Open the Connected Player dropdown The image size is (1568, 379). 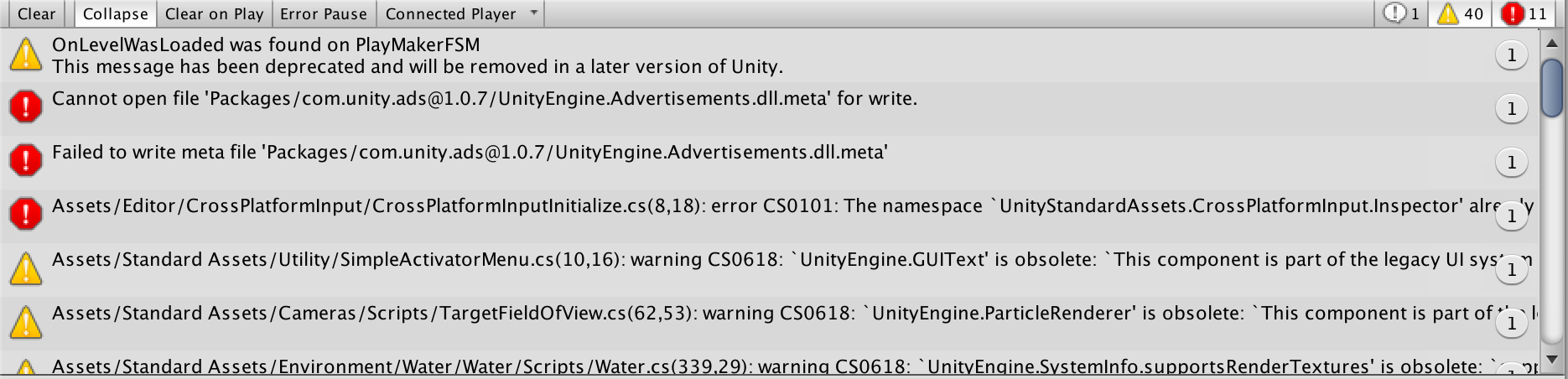460,13
